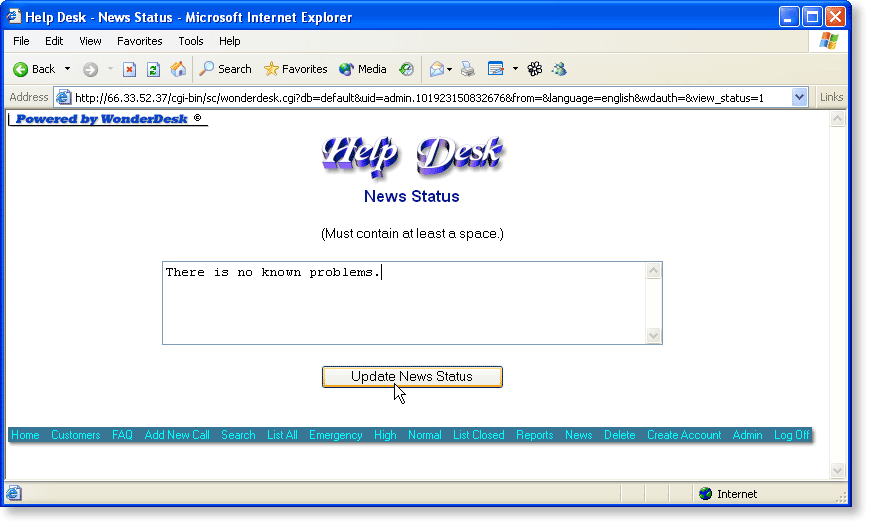
Task: Open the Admin link
Action: [747, 435]
